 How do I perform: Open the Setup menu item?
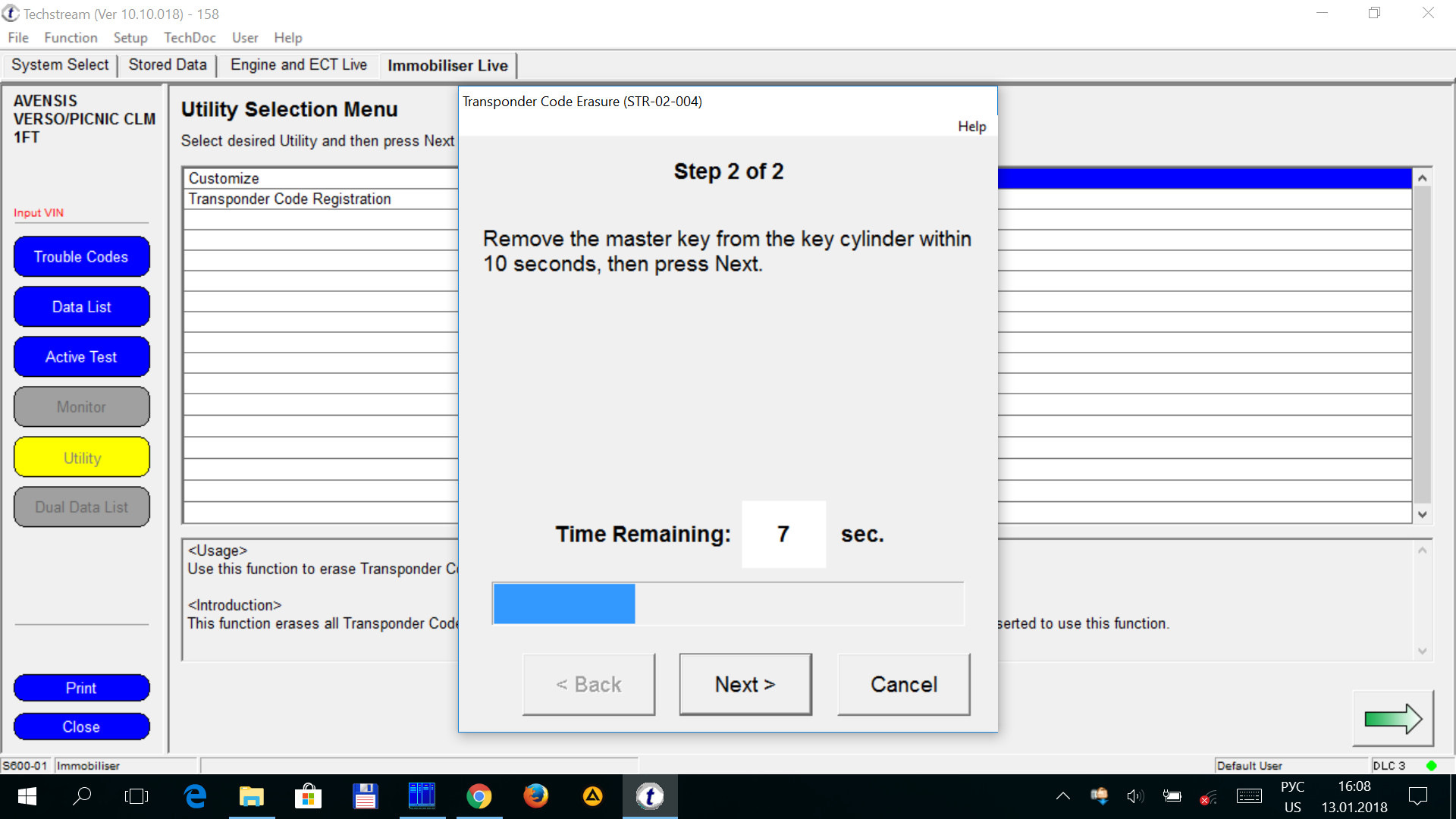pos(128,37)
